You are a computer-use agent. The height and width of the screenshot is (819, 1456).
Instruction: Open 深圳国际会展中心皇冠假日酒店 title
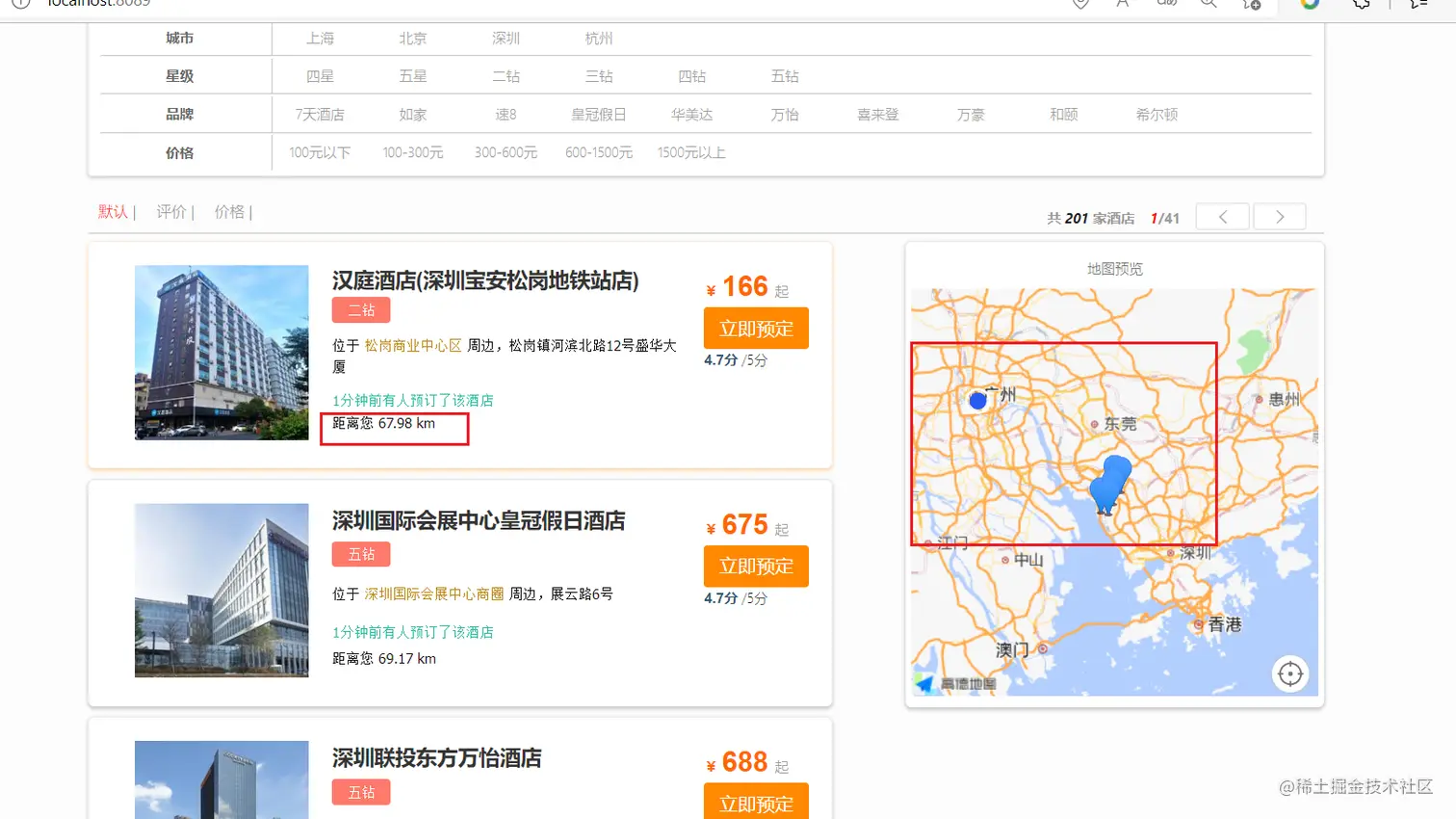point(479,521)
